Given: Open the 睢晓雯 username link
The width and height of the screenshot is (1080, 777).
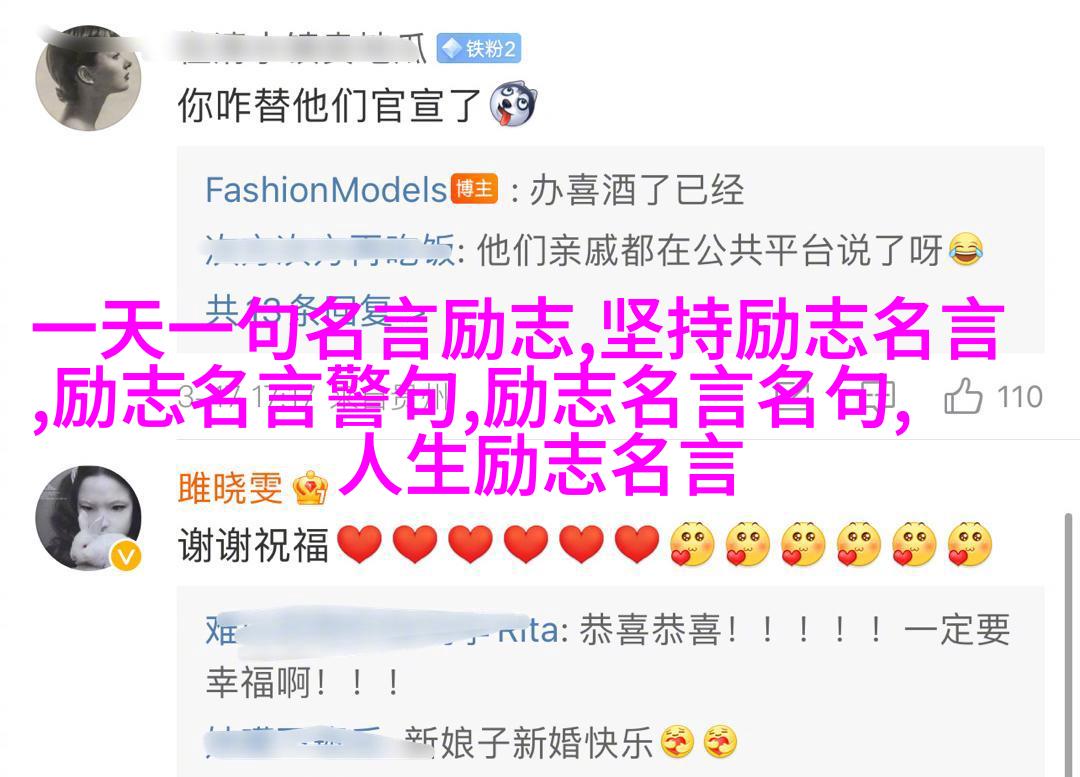Looking at the screenshot, I should click(x=230, y=488).
